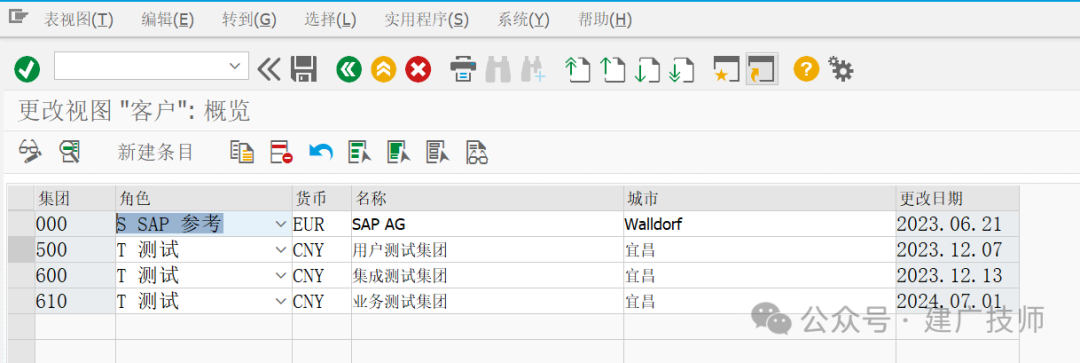
Task: Open the 编辑 menu
Action: pyautogui.click(x=167, y=20)
